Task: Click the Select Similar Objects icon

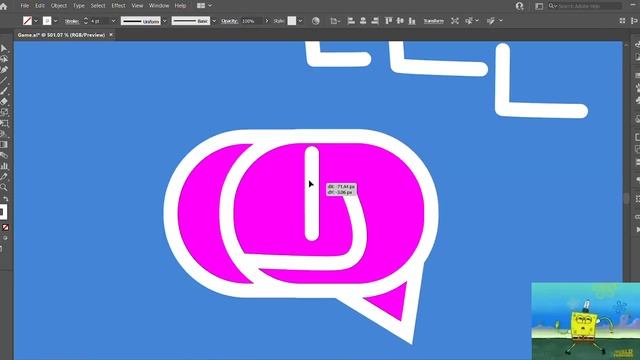Action: [x=469, y=21]
